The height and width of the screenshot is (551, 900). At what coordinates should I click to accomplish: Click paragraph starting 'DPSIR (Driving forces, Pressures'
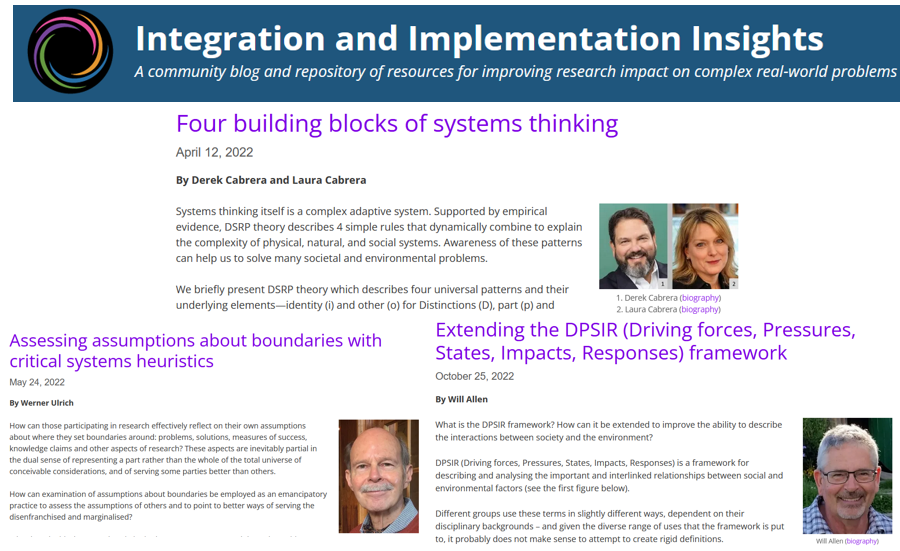[609, 475]
